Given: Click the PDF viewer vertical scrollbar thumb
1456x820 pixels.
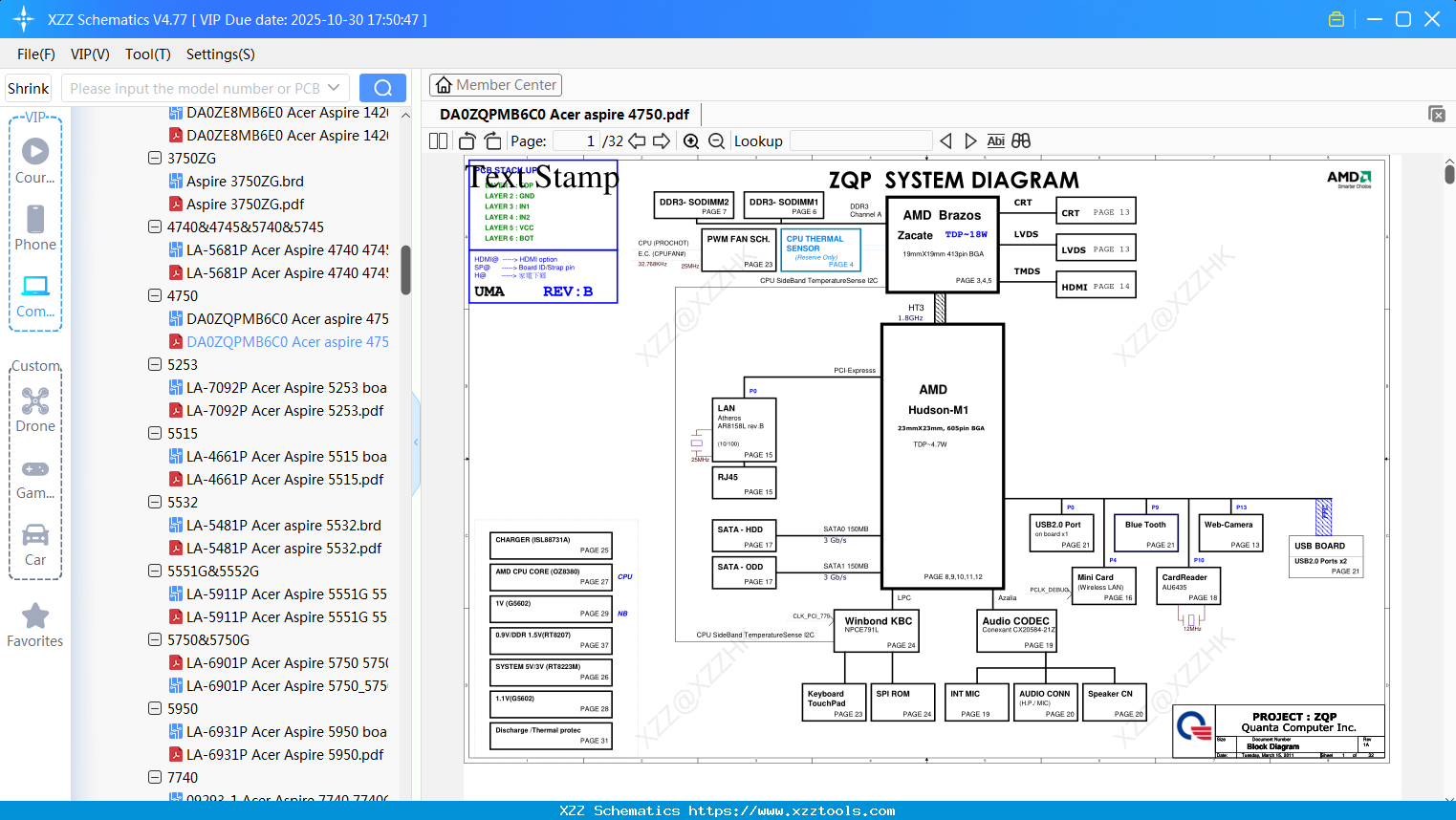Looking at the screenshot, I should pyautogui.click(x=1449, y=175).
